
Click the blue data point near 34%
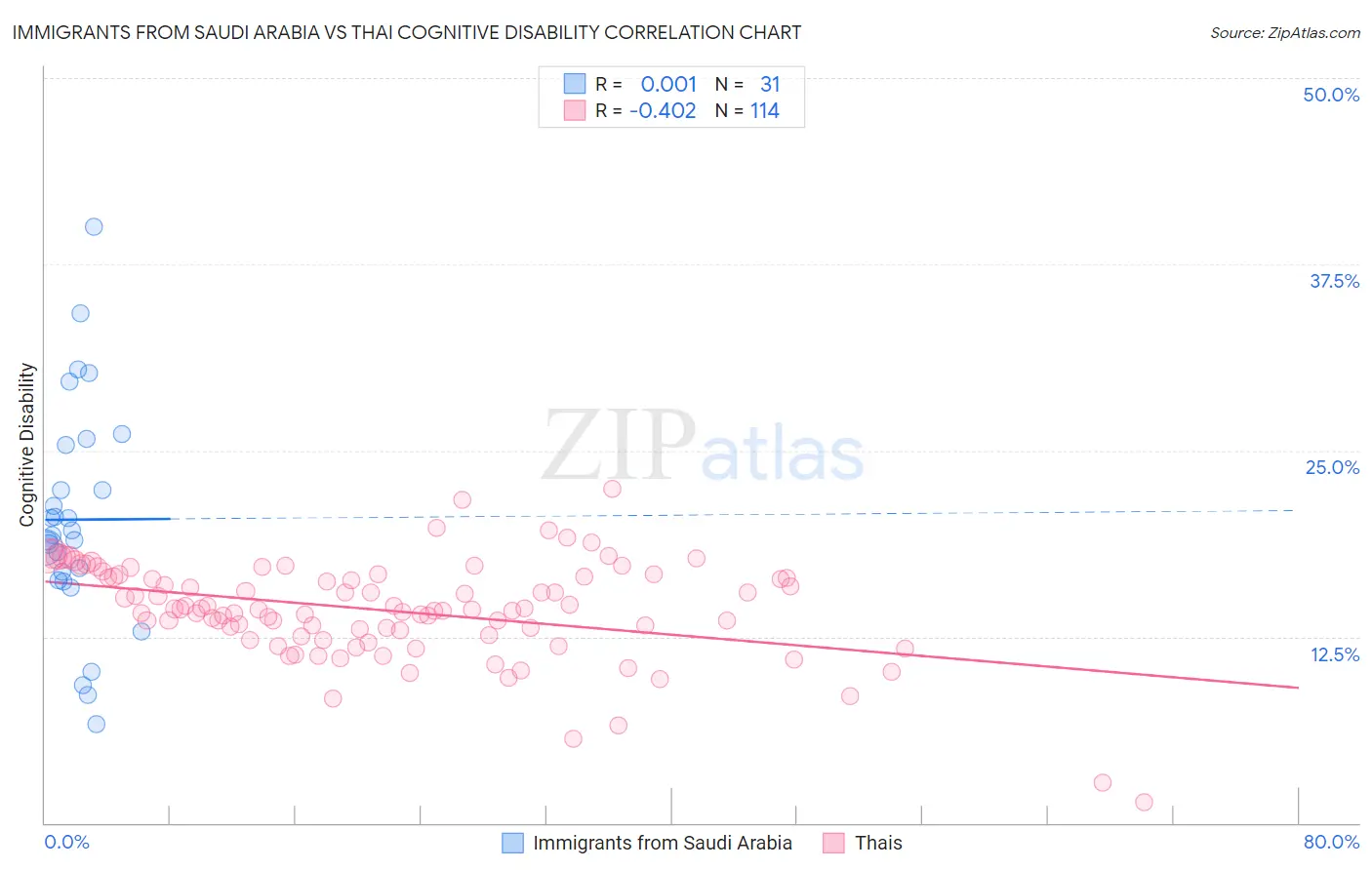click(80, 313)
